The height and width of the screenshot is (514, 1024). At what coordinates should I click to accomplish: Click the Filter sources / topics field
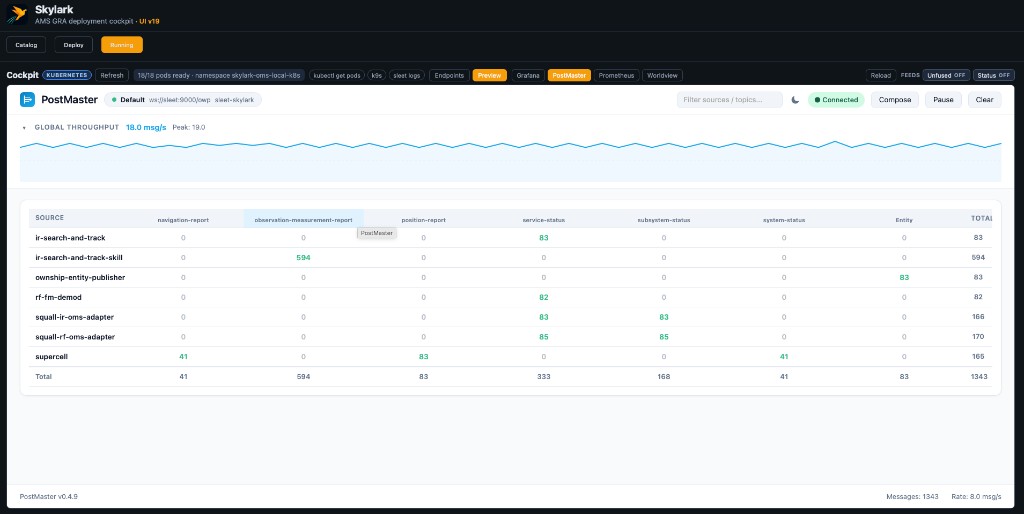tap(729, 100)
